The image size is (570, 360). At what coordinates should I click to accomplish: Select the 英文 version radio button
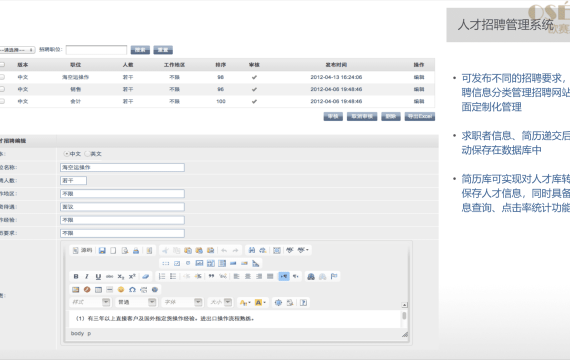click(87, 154)
